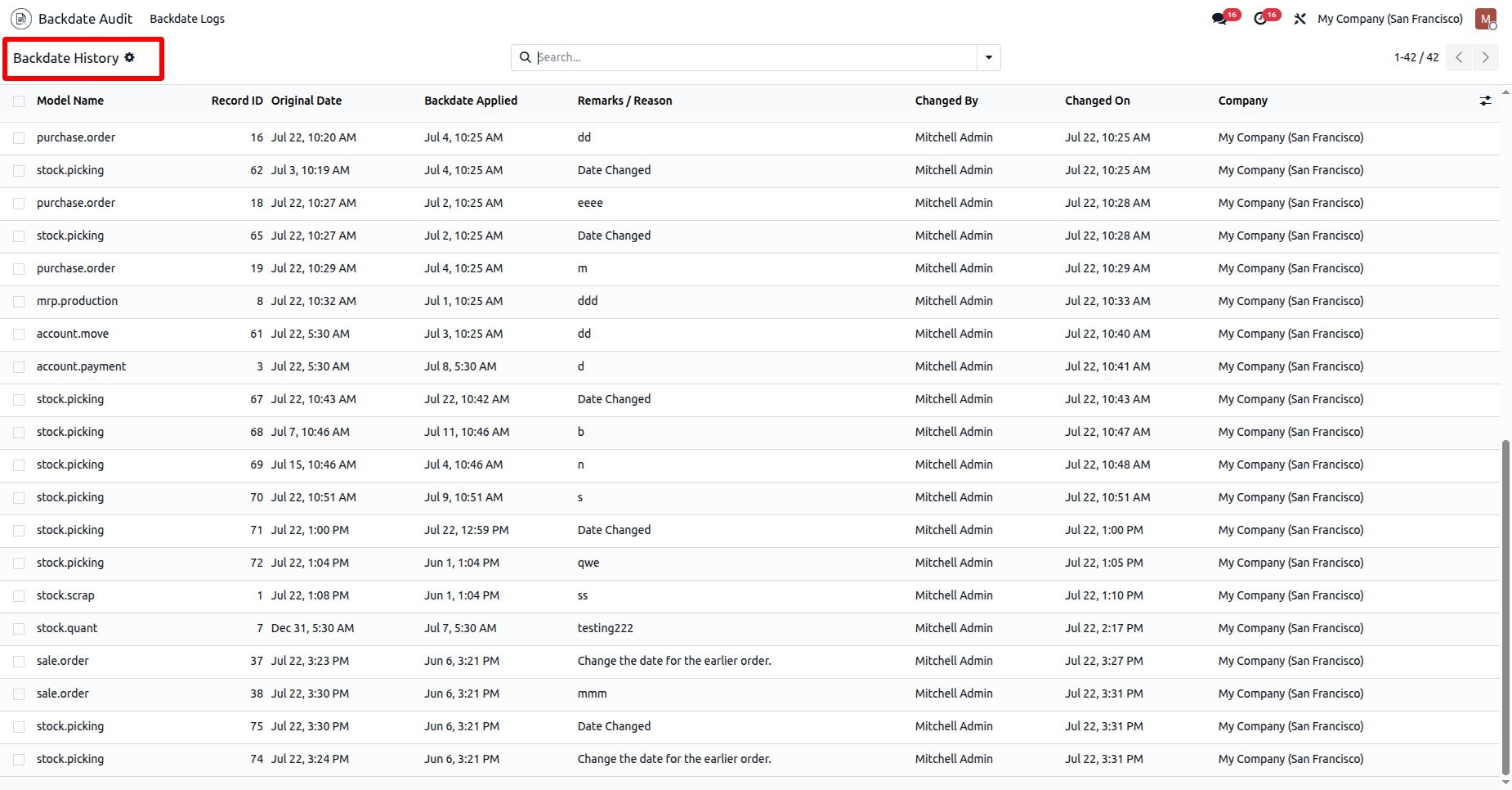Click the vertical scrollbar thumb
This screenshot has width=1512, height=790.
pyautogui.click(x=1505, y=607)
